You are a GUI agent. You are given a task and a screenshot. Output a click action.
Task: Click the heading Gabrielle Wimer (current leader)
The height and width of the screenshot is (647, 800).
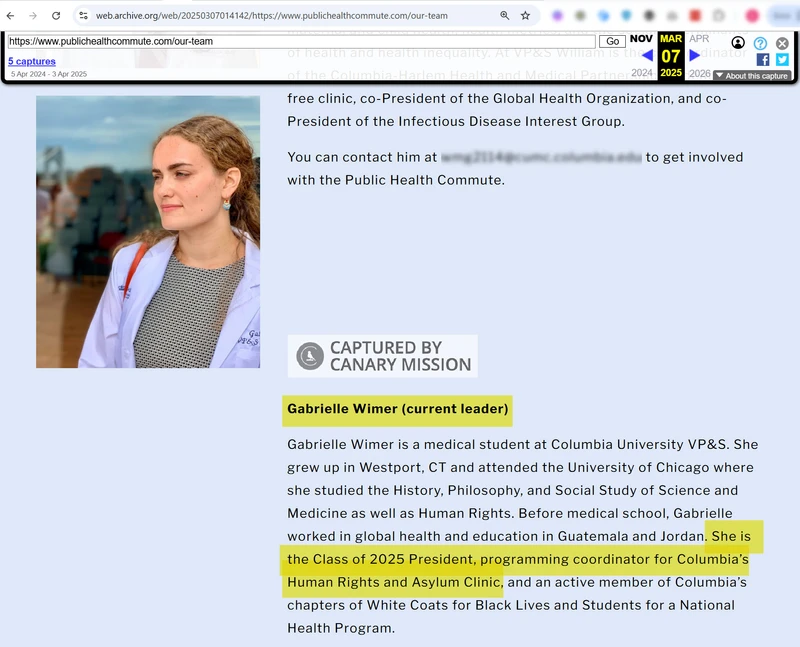click(397, 409)
